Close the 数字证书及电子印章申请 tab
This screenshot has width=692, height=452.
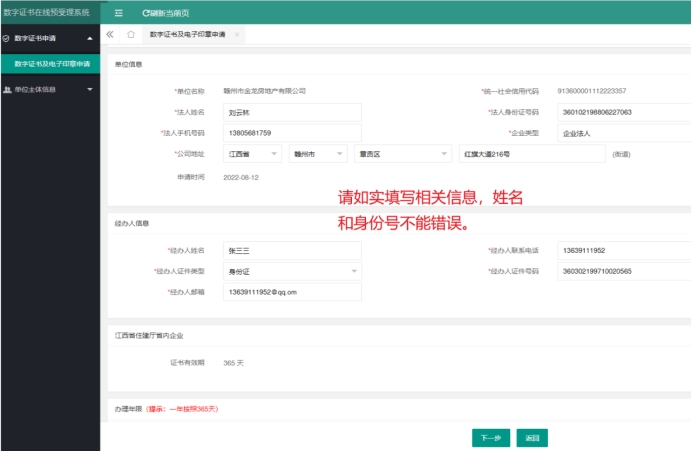tap(236, 35)
